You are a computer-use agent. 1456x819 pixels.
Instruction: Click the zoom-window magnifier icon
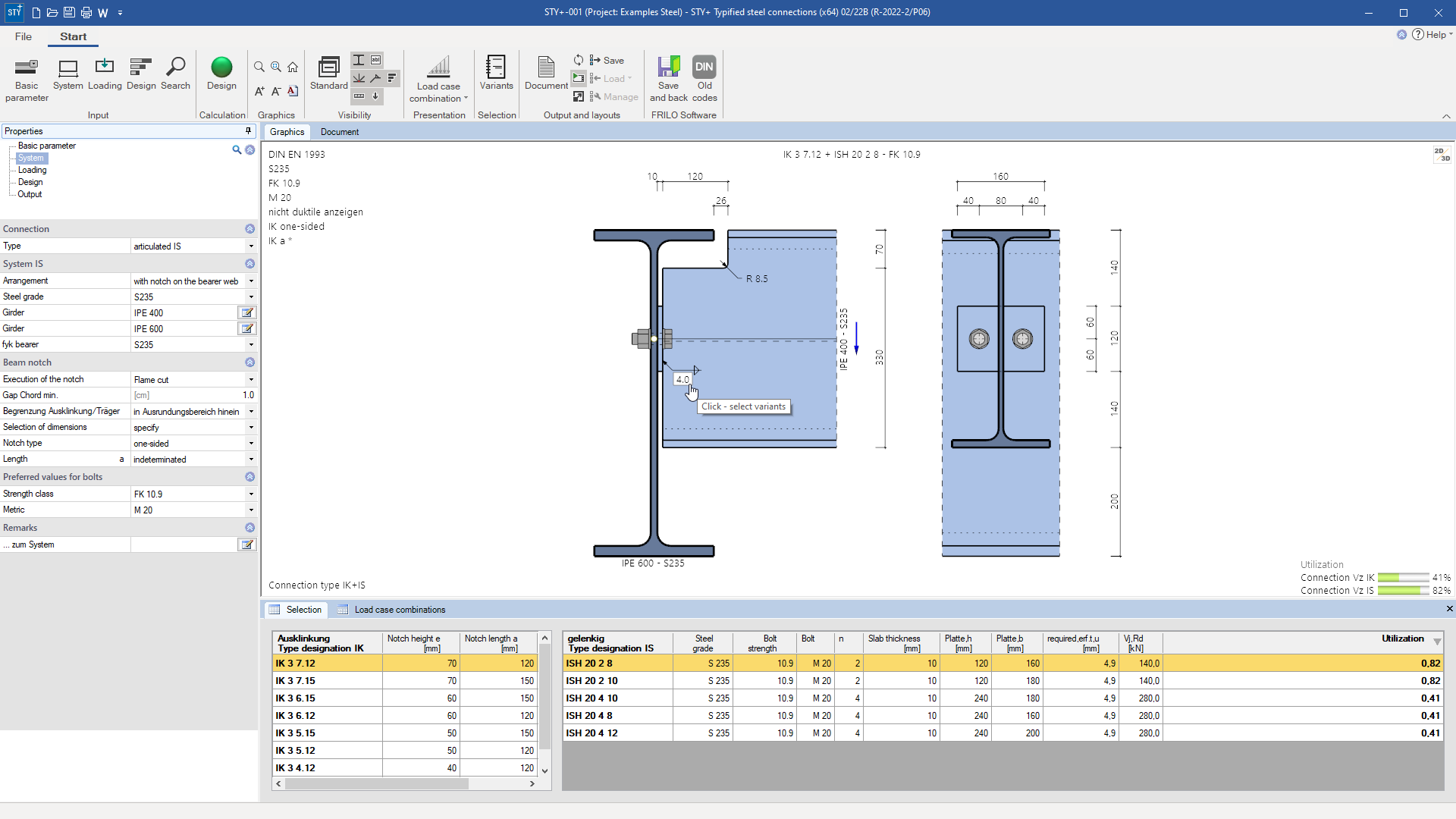point(276,67)
